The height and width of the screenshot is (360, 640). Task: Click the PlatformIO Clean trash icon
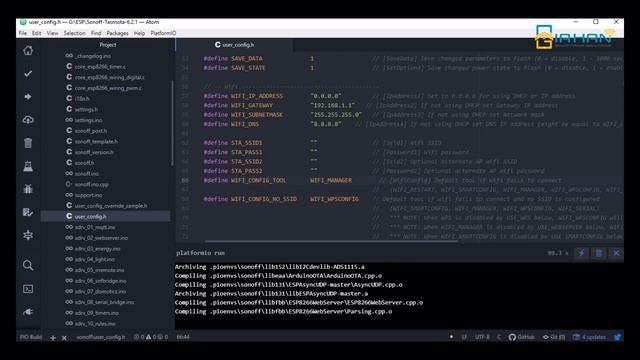click(28, 143)
